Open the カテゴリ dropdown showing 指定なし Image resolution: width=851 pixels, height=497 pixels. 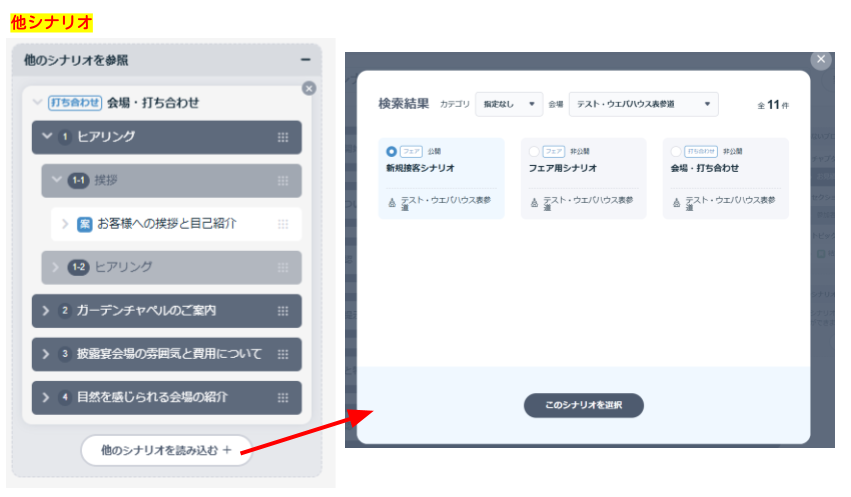tap(508, 104)
